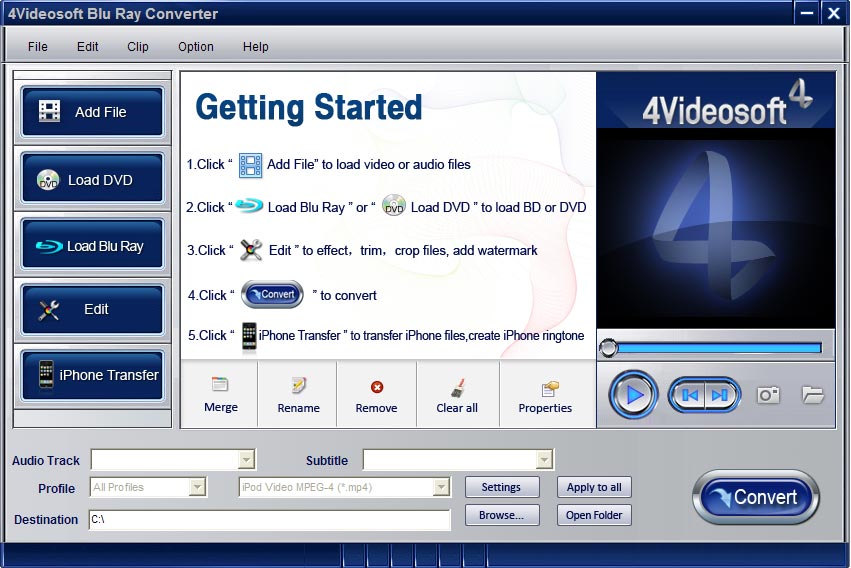Skip to next clip in preview
Screen dimensions: 851x568
tap(721, 395)
